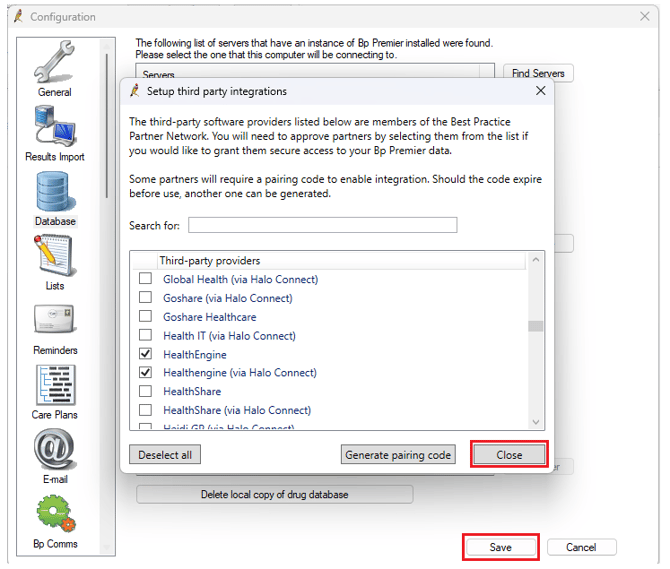
Task: Uncheck the HealthEngine checkbox
Action: tap(146, 354)
